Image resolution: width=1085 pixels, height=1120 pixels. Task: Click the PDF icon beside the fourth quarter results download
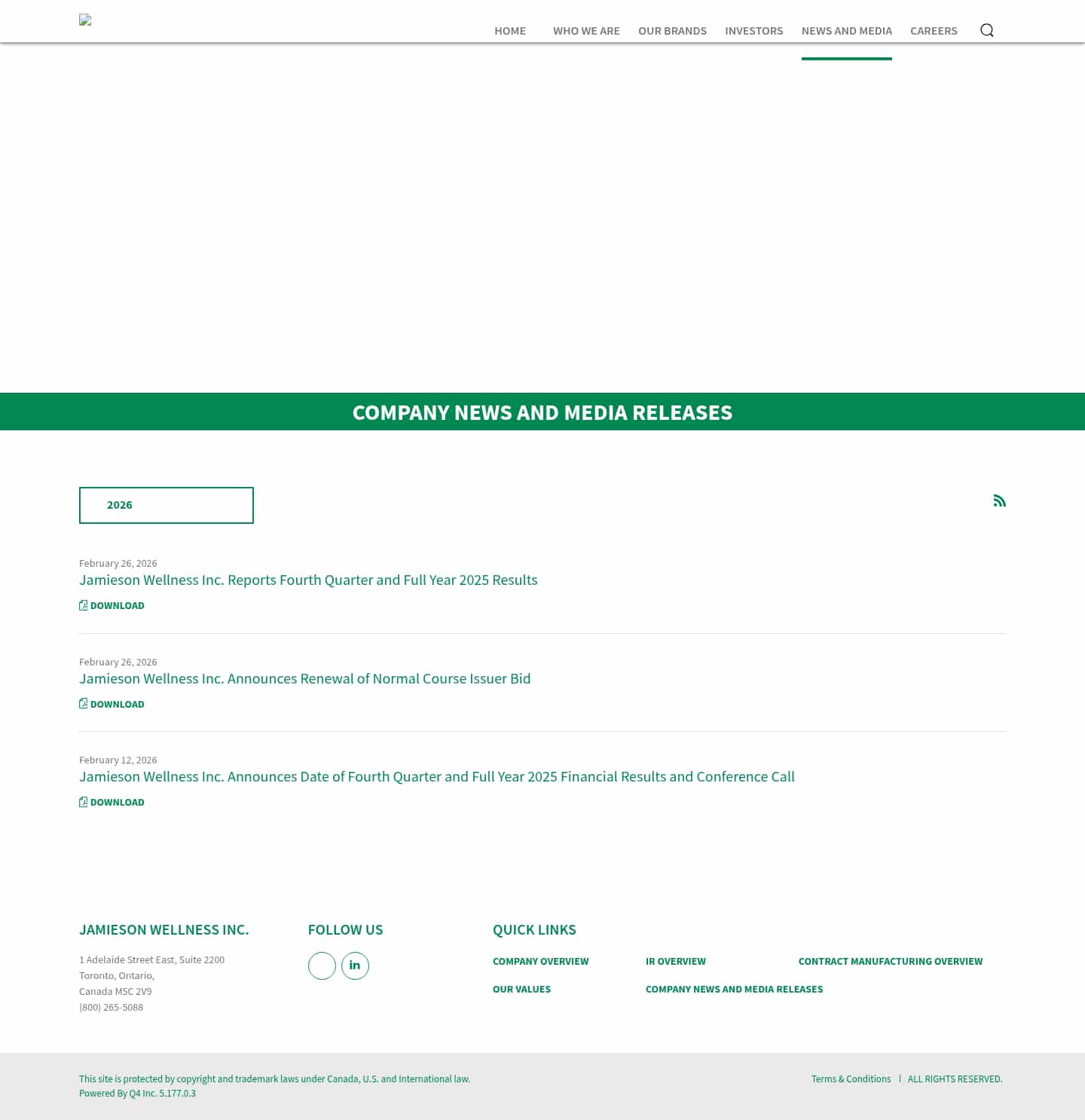[84, 604]
